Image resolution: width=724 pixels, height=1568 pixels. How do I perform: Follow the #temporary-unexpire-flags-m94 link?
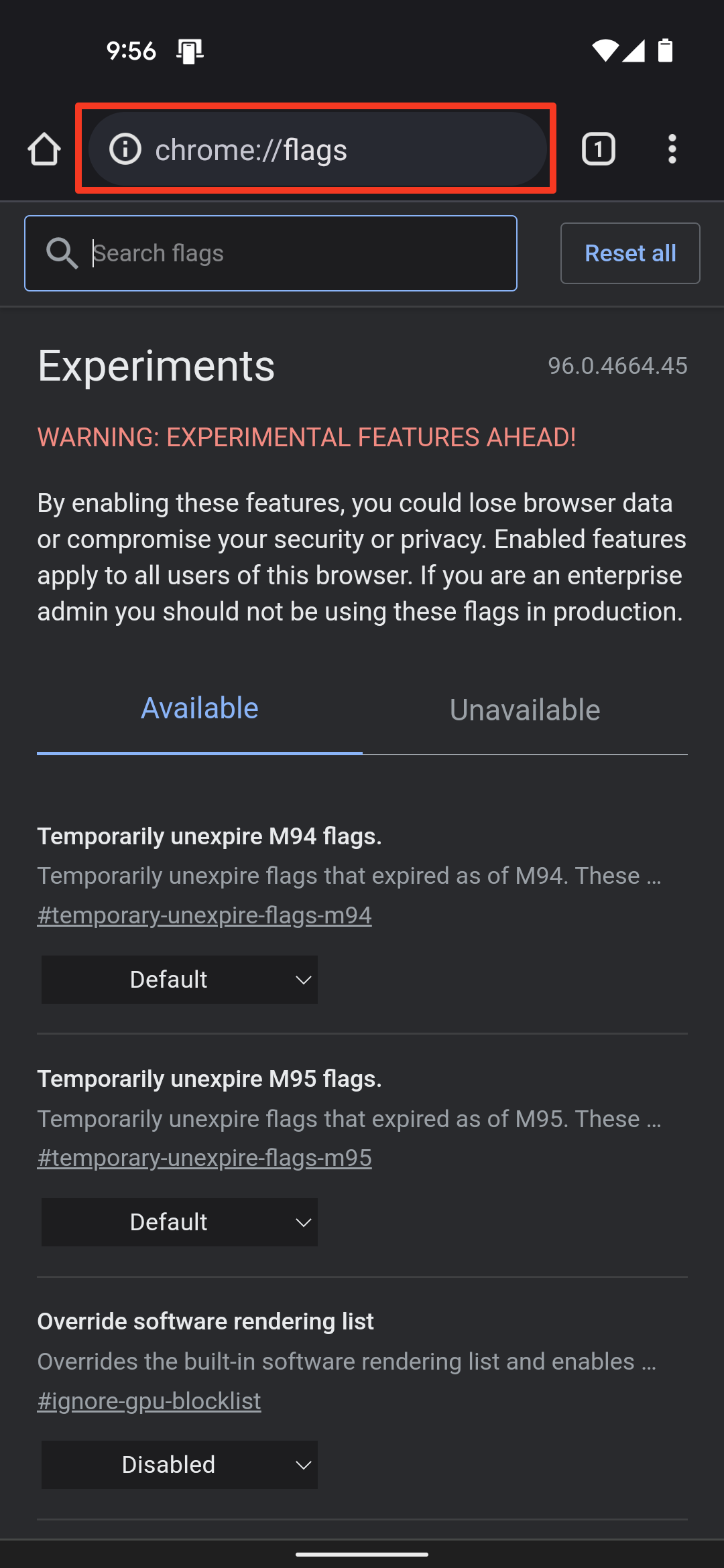pyautogui.click(x=204, y=915)
